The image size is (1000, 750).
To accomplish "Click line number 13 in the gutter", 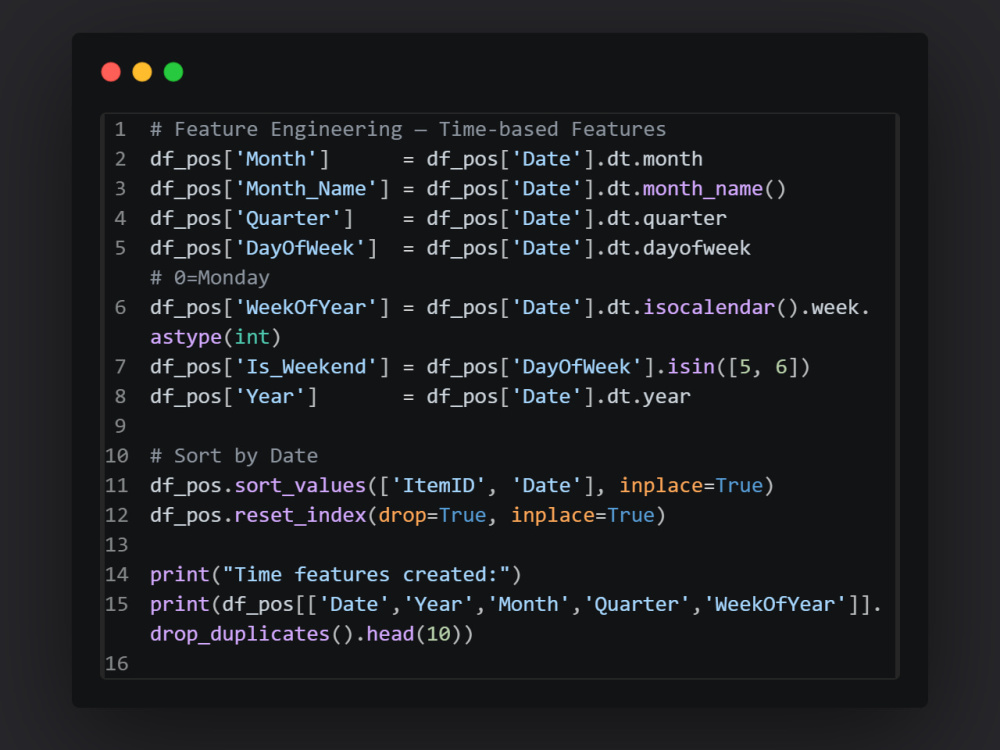I will (117, 545).
